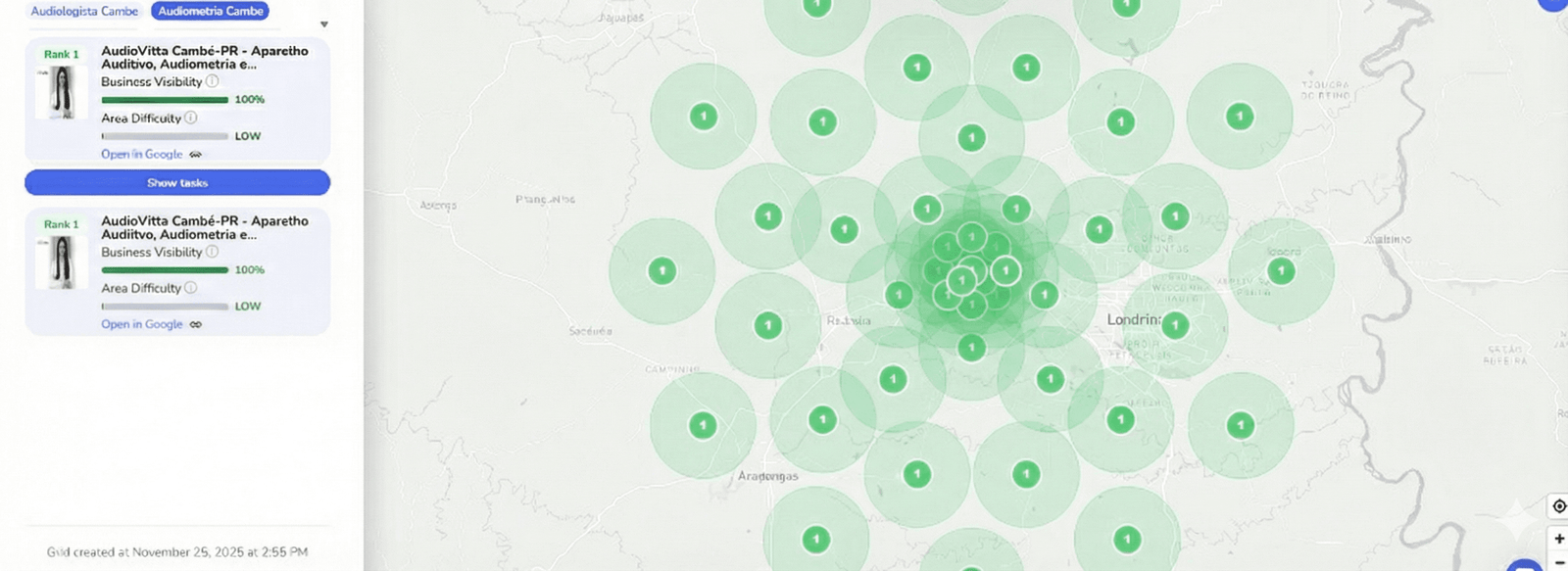This screenshot has height=571, width=1568.
Task: Click the first AudioVitta listing thumbnail
Action: point(62,93)
